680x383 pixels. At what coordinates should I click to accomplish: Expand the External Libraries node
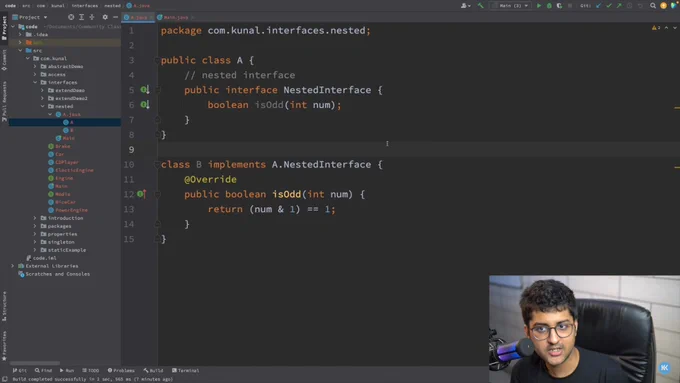point(13,266)
